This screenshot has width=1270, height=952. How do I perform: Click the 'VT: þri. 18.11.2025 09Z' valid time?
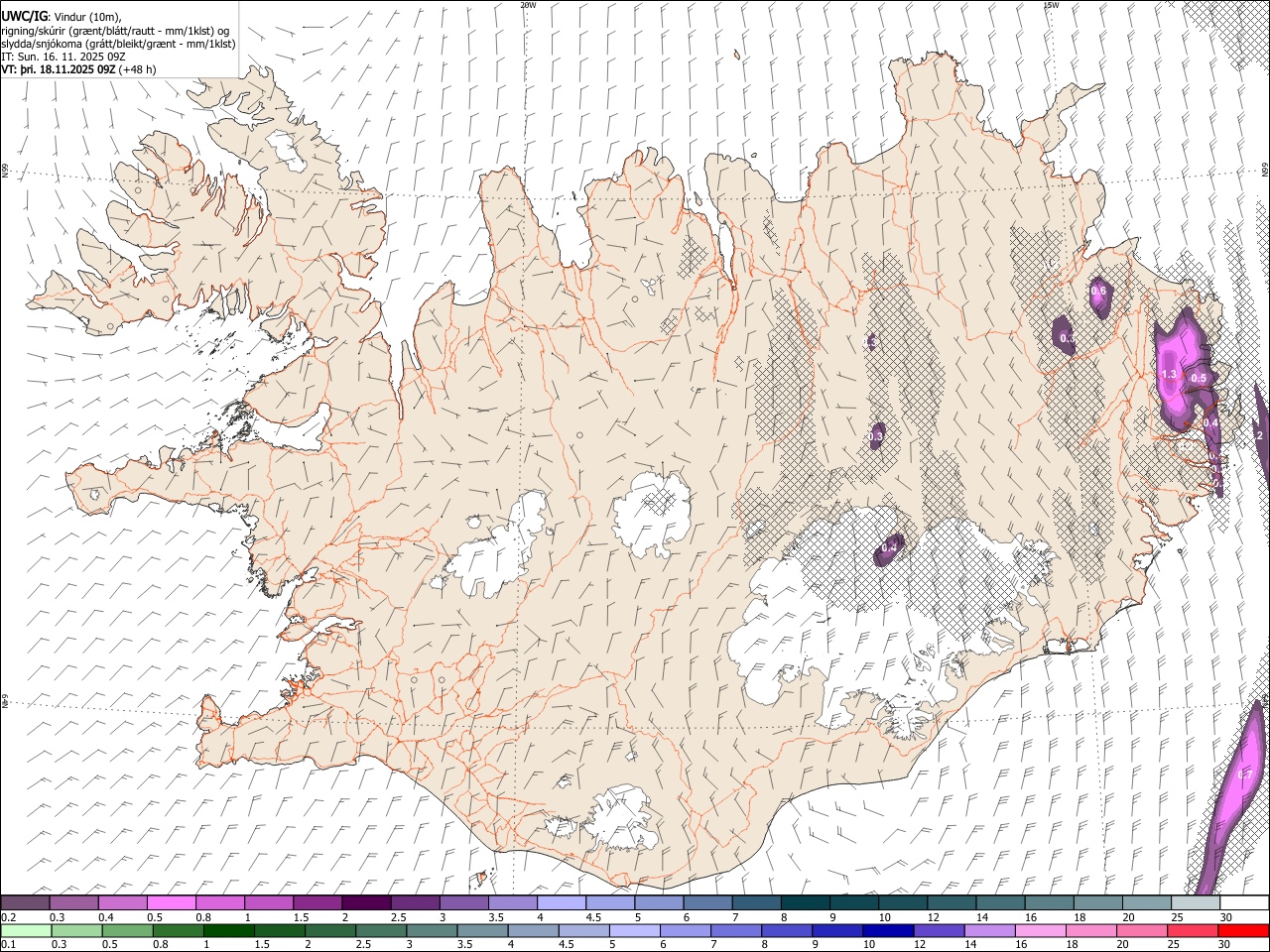[x=59, y=69]
